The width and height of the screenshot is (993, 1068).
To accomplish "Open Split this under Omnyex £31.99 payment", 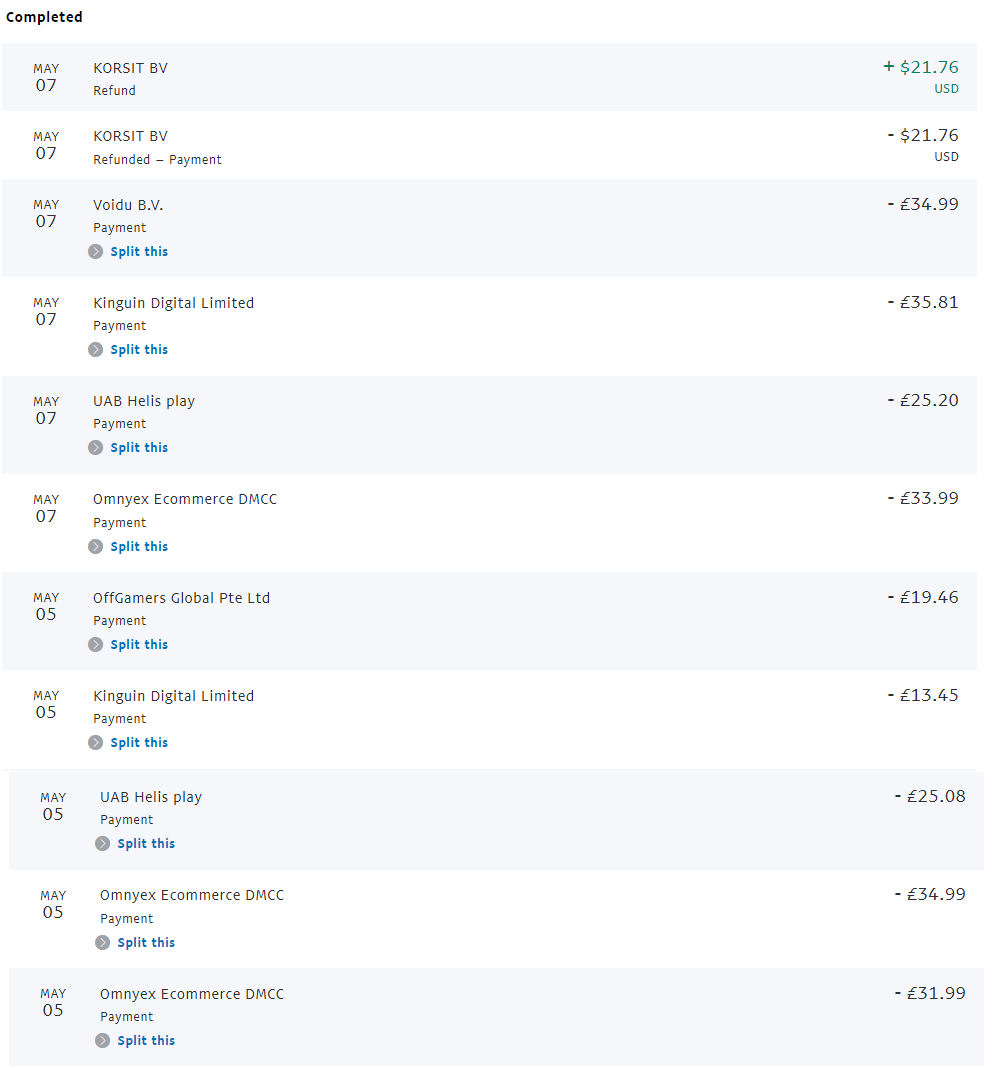I will pos(146,1040).
